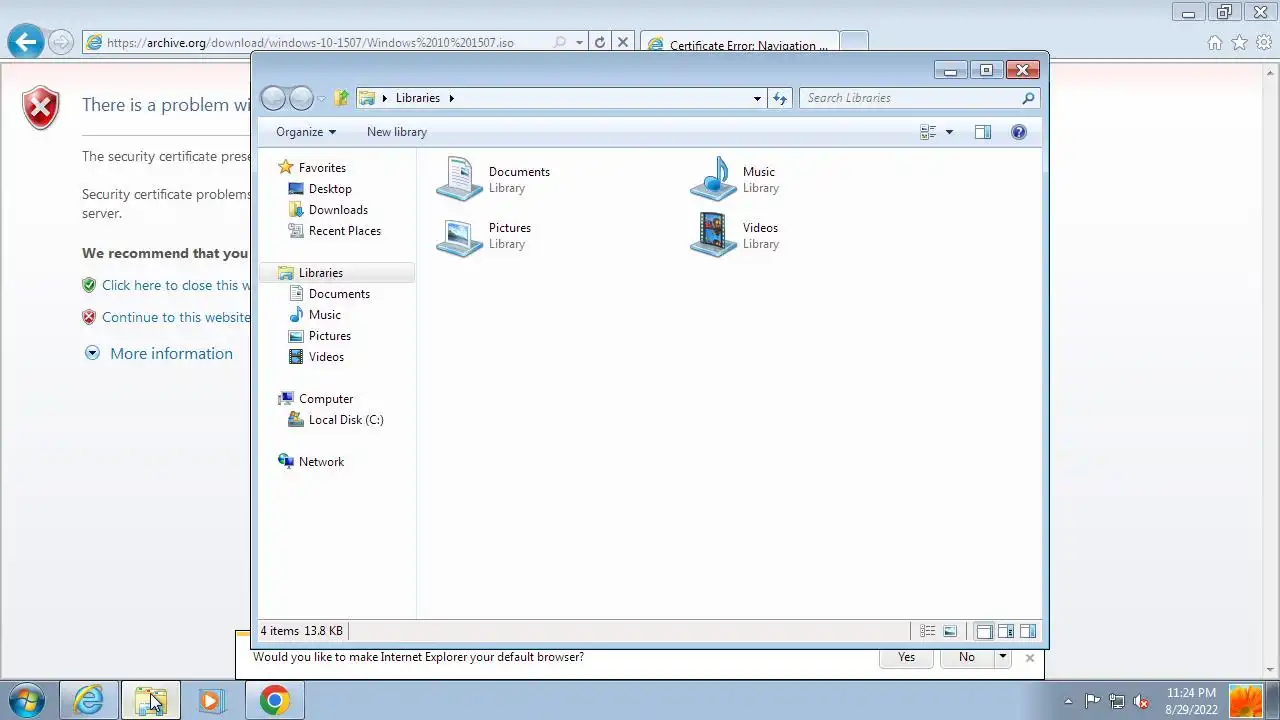Click Continue to this website link
1280x720 pixels.
coord(176,317)
